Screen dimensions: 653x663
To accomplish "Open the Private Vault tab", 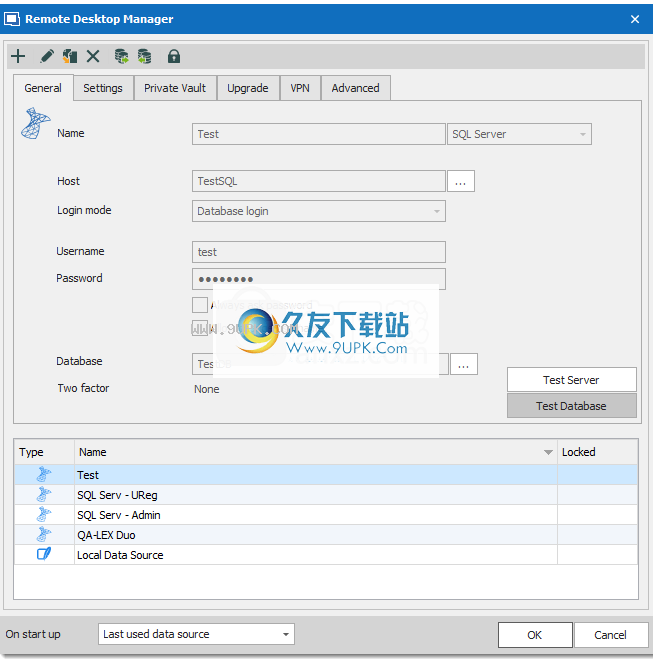I will pos(175,88).
